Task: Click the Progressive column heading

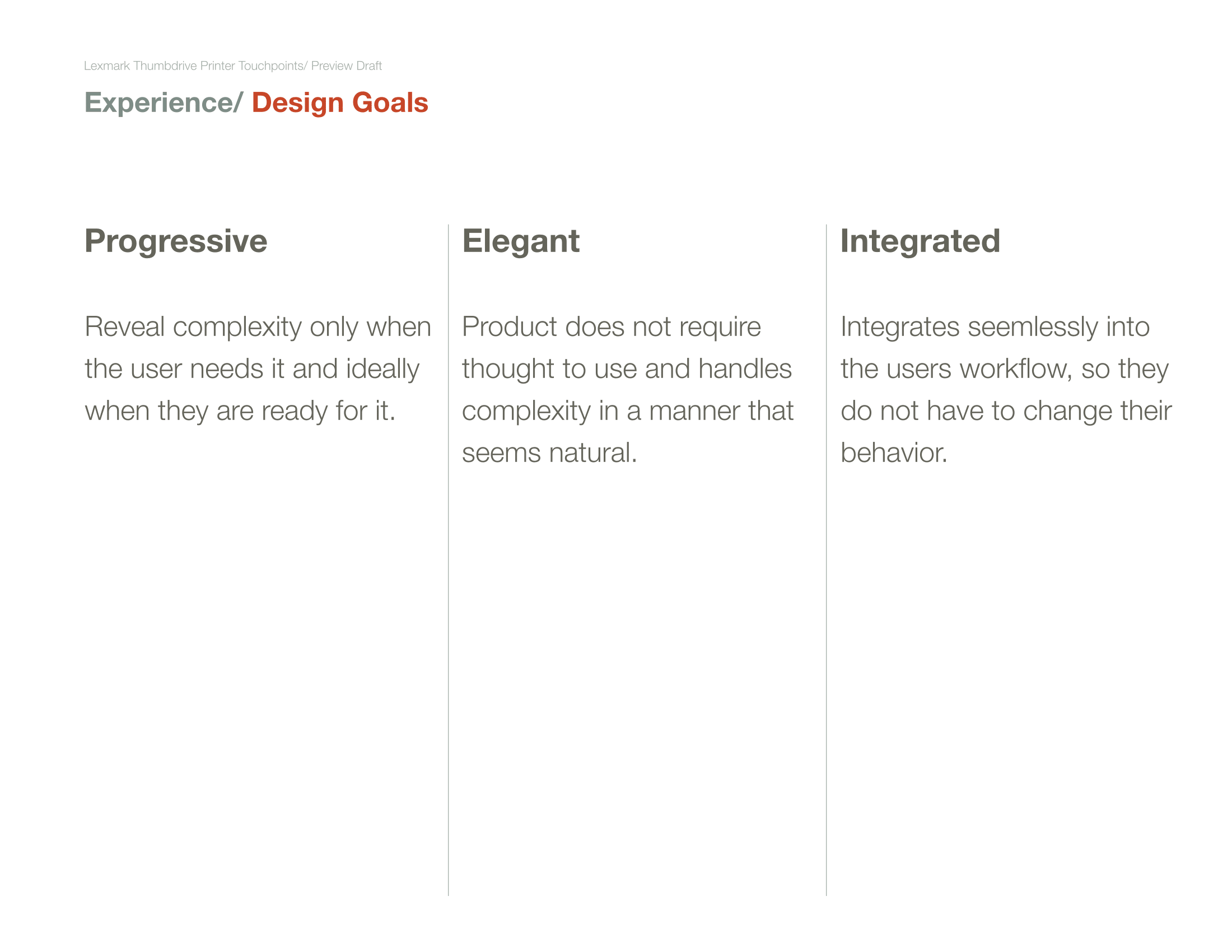Action: [176, 242]
